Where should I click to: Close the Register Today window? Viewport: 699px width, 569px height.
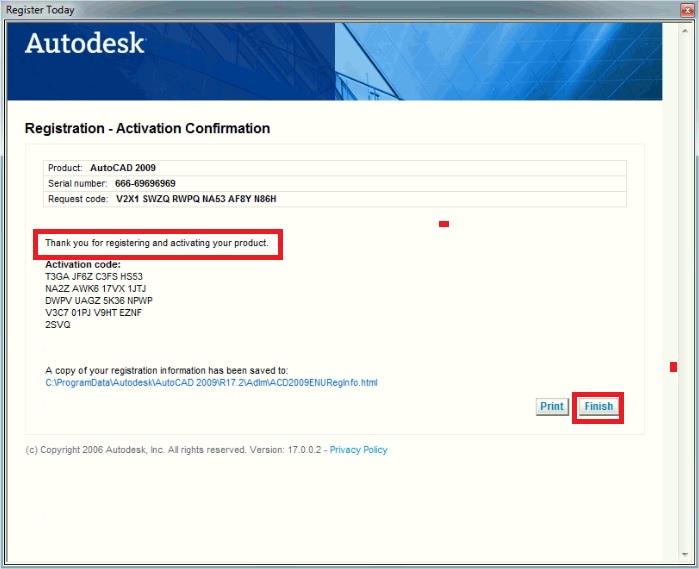(x=687, y=10)
